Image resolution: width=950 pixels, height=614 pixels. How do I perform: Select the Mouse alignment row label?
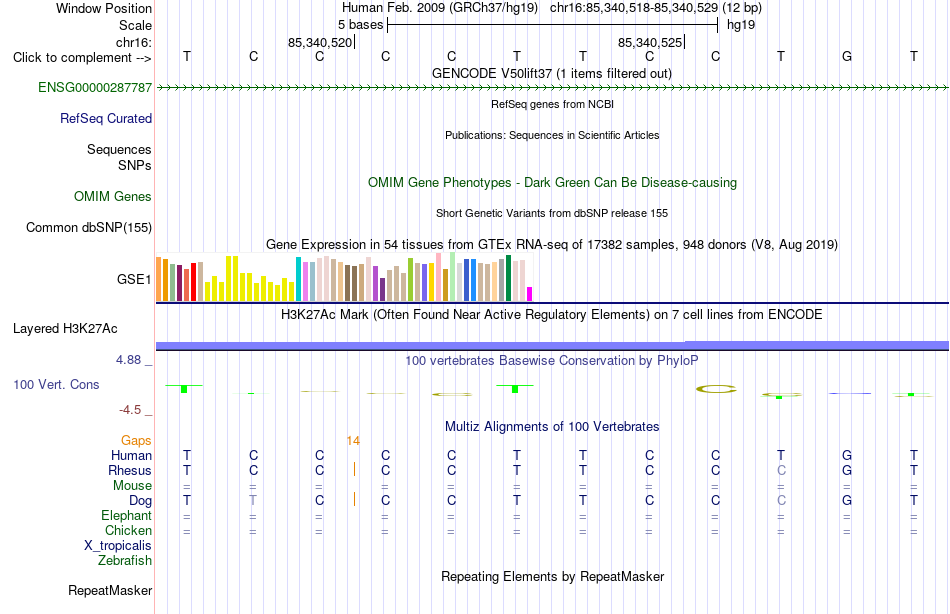tap(132, 486)
